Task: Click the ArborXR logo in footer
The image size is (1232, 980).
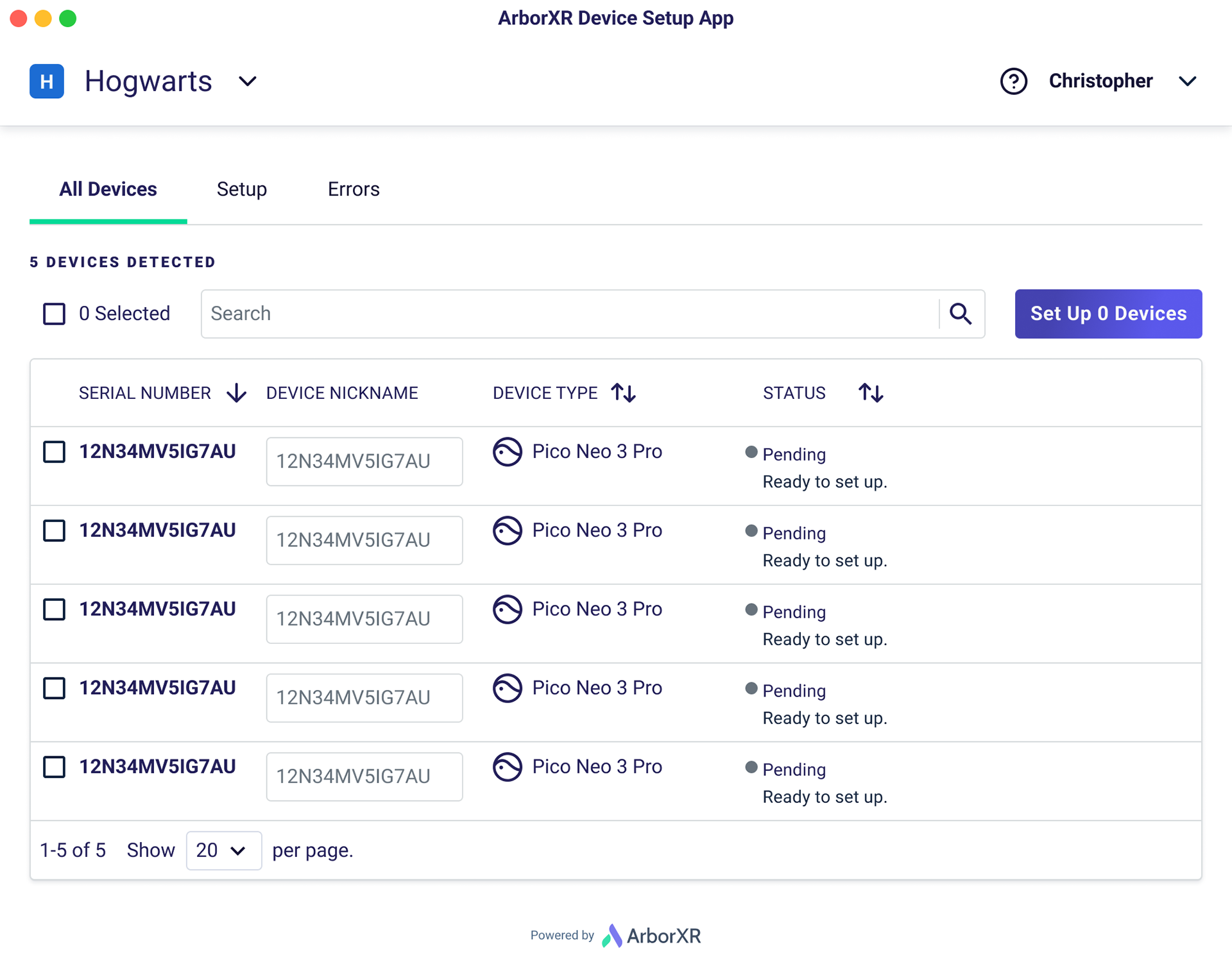Action: (x=651, y=936)
